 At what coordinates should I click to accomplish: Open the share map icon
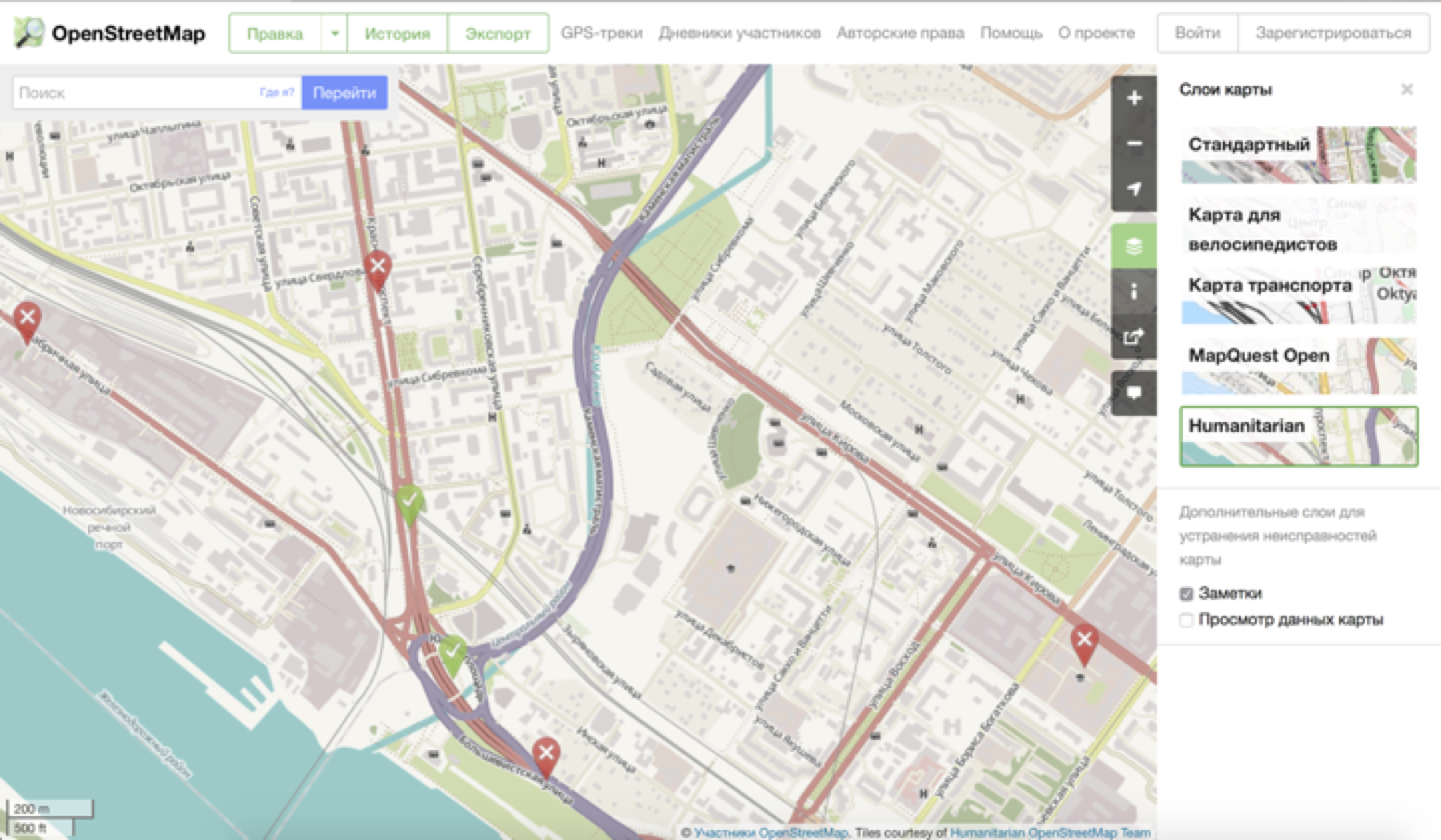tap(1134, 337)
